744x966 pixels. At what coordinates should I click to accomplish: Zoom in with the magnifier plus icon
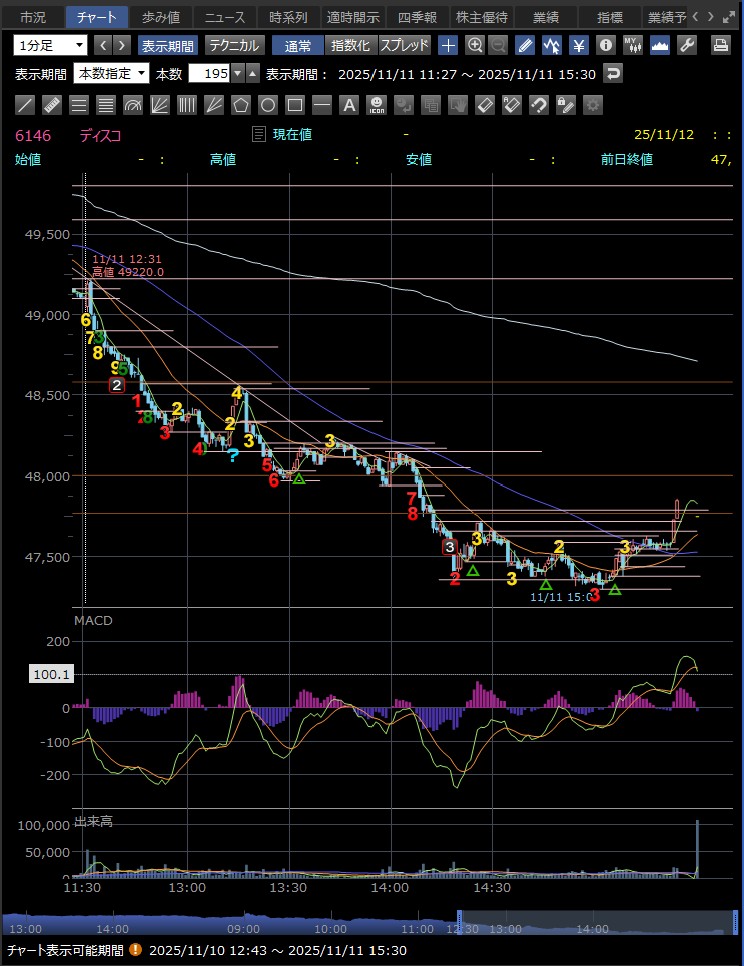pyautogui.click(x=475, y=45)
